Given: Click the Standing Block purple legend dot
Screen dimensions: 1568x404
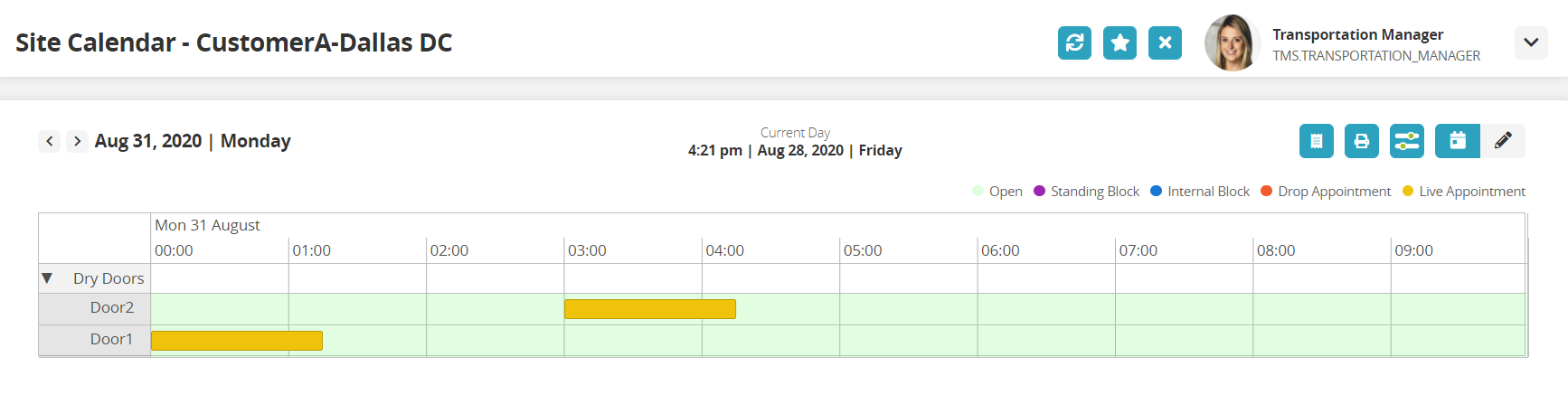Looking at the screenshot, I should pyautogui.click(x=1039, y=191).
